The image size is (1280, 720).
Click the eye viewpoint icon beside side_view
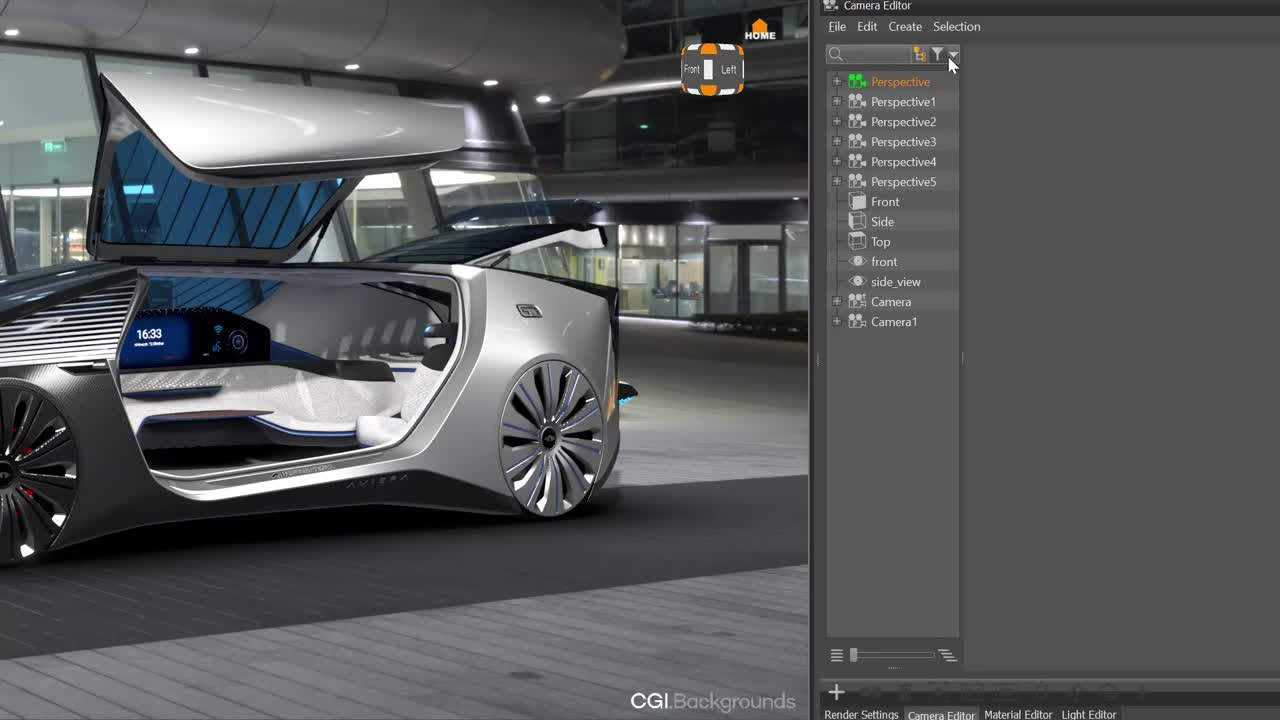pos(857,281)
